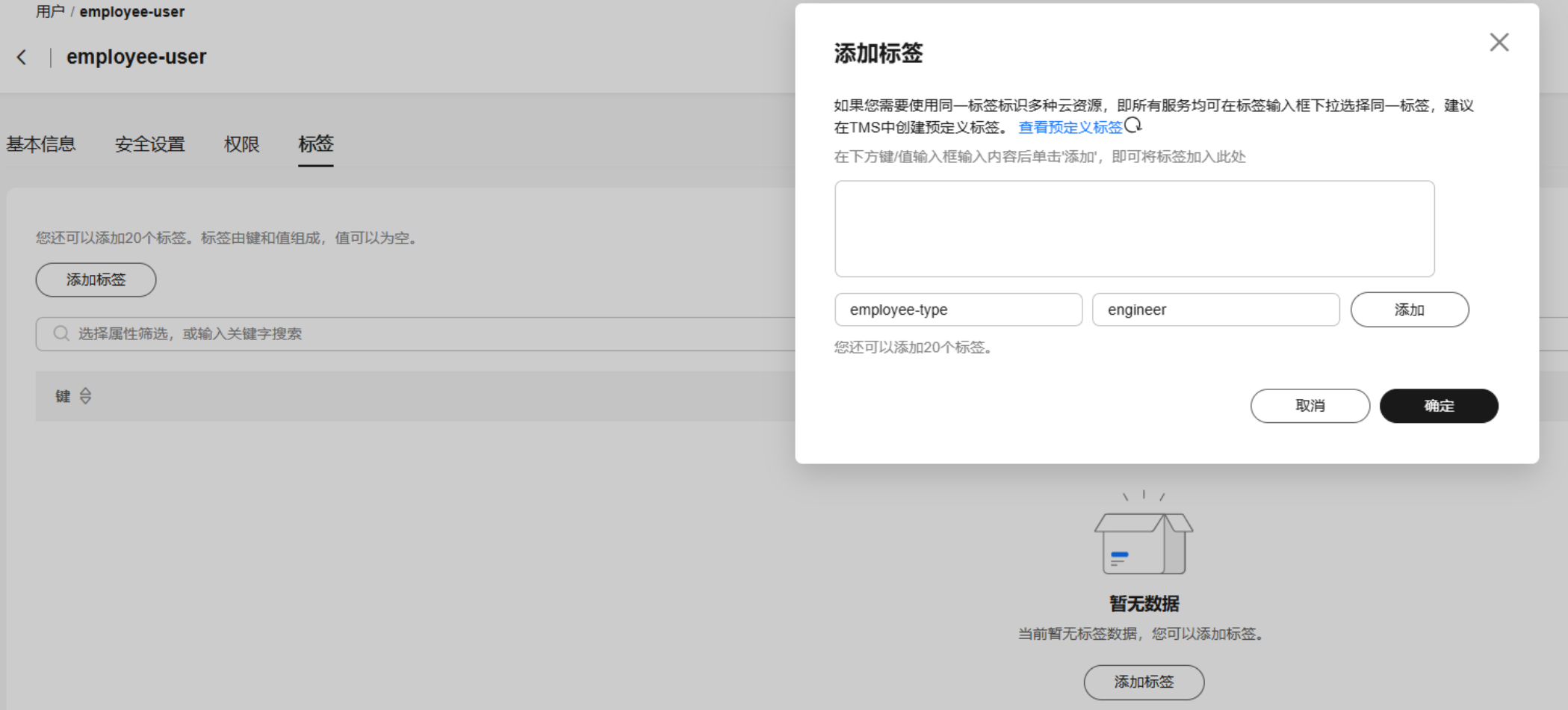Navigate to 用户 in the breadcrumb
The image size is (1568, 710).
point(49,12)
